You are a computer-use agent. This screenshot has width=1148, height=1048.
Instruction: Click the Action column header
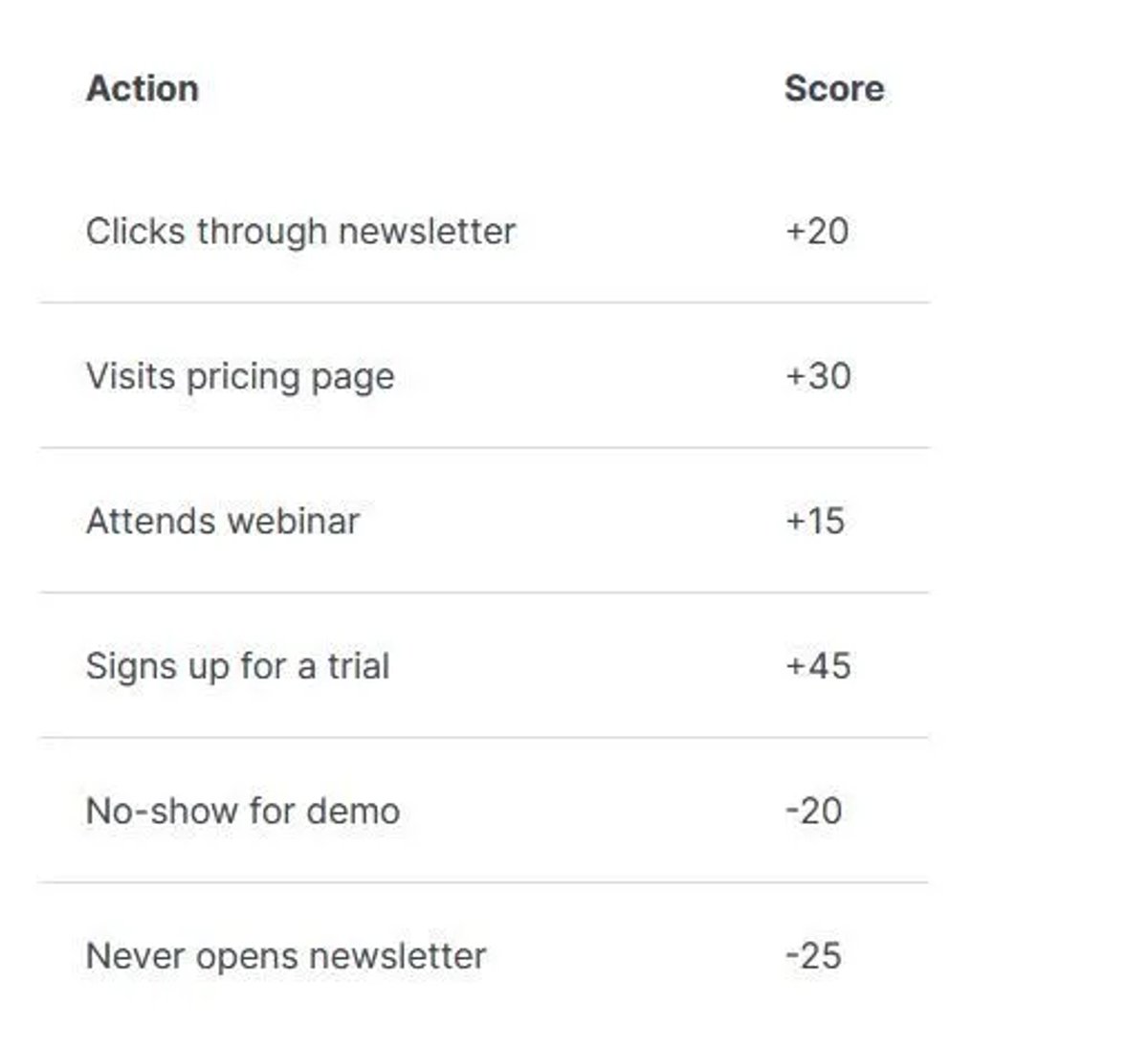(143, 89)
